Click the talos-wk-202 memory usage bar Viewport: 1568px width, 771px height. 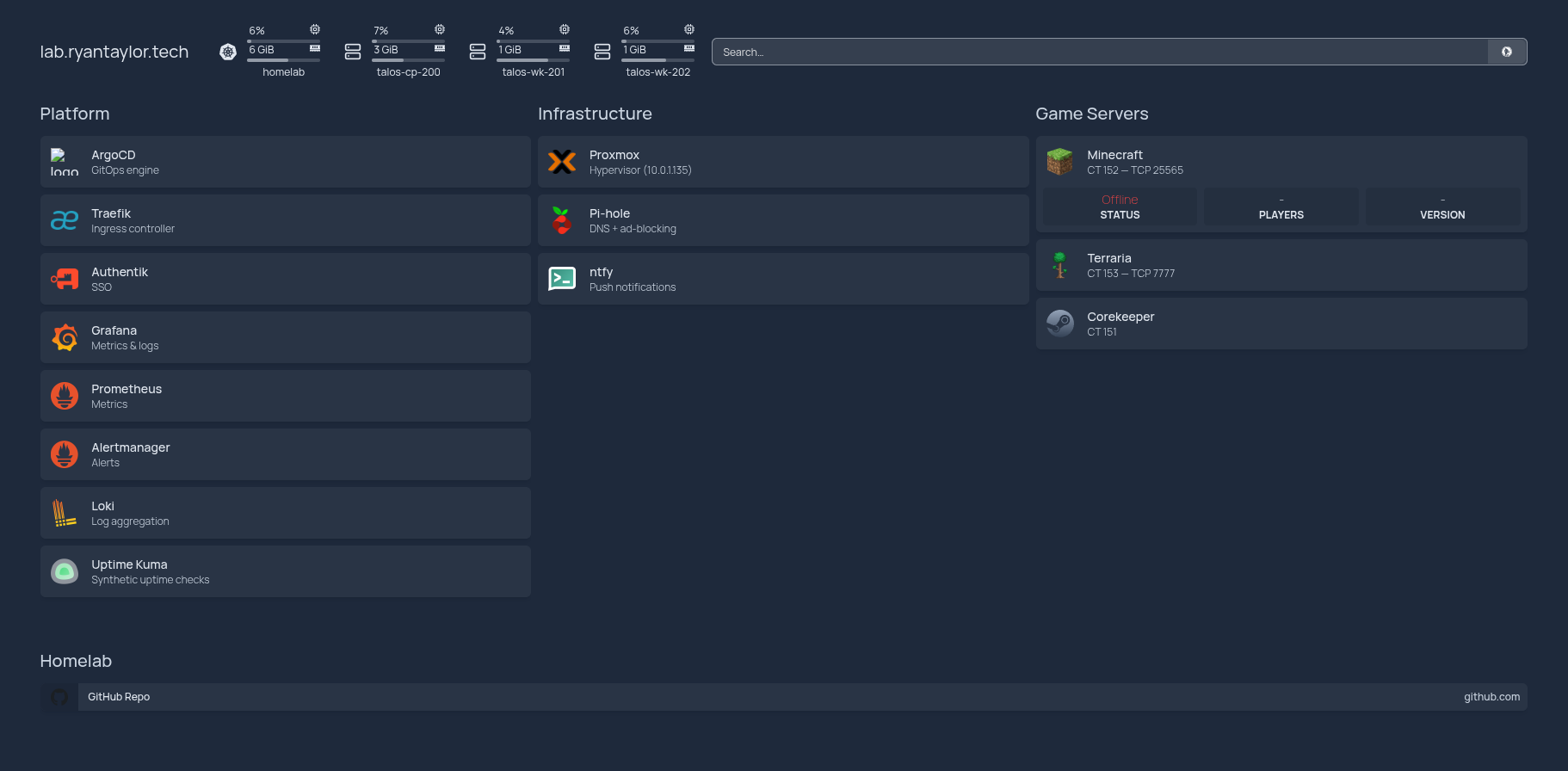(658, 59)
